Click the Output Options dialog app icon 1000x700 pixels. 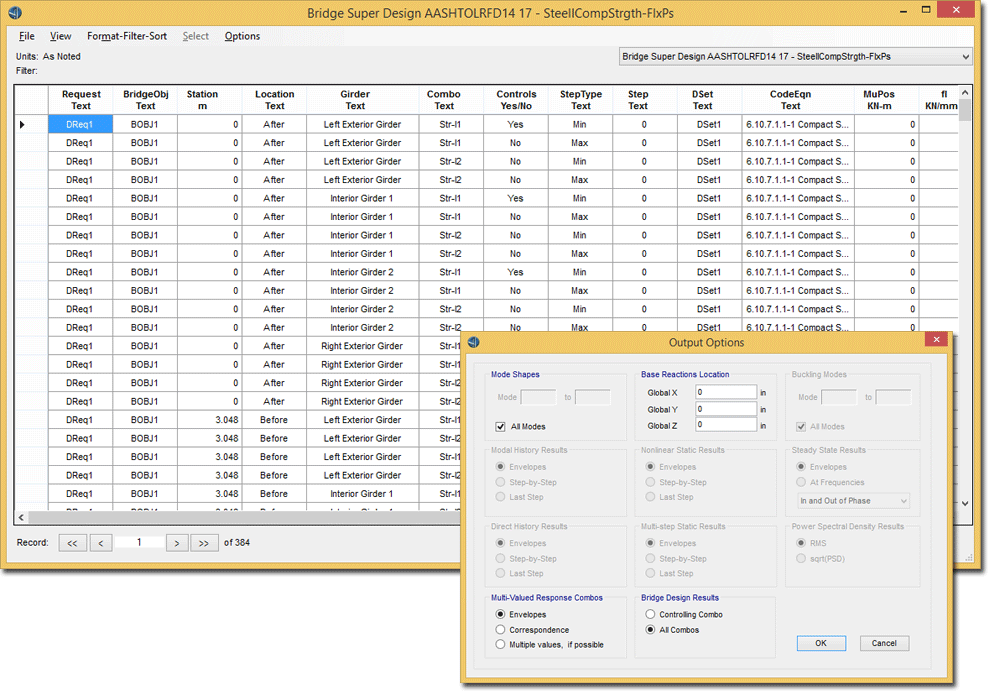475,342
